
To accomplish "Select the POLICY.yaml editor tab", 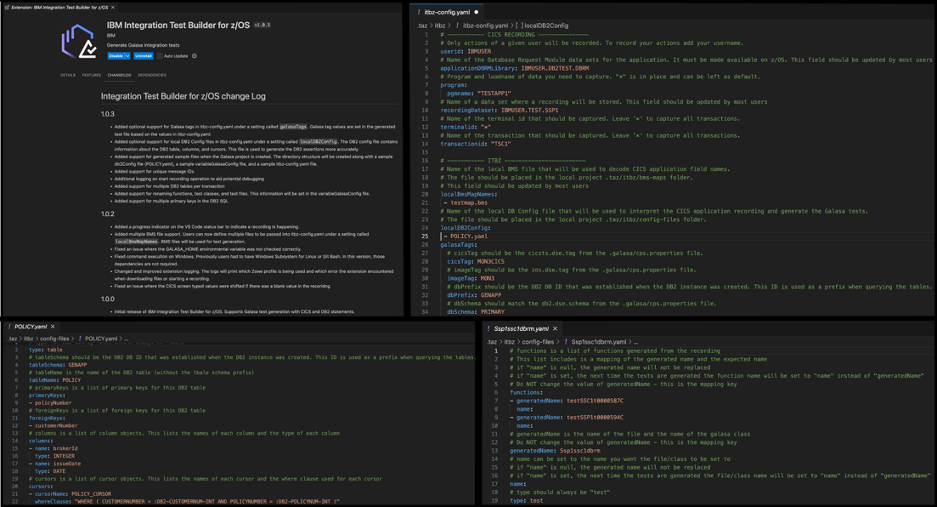I will [x=30, y=326].
